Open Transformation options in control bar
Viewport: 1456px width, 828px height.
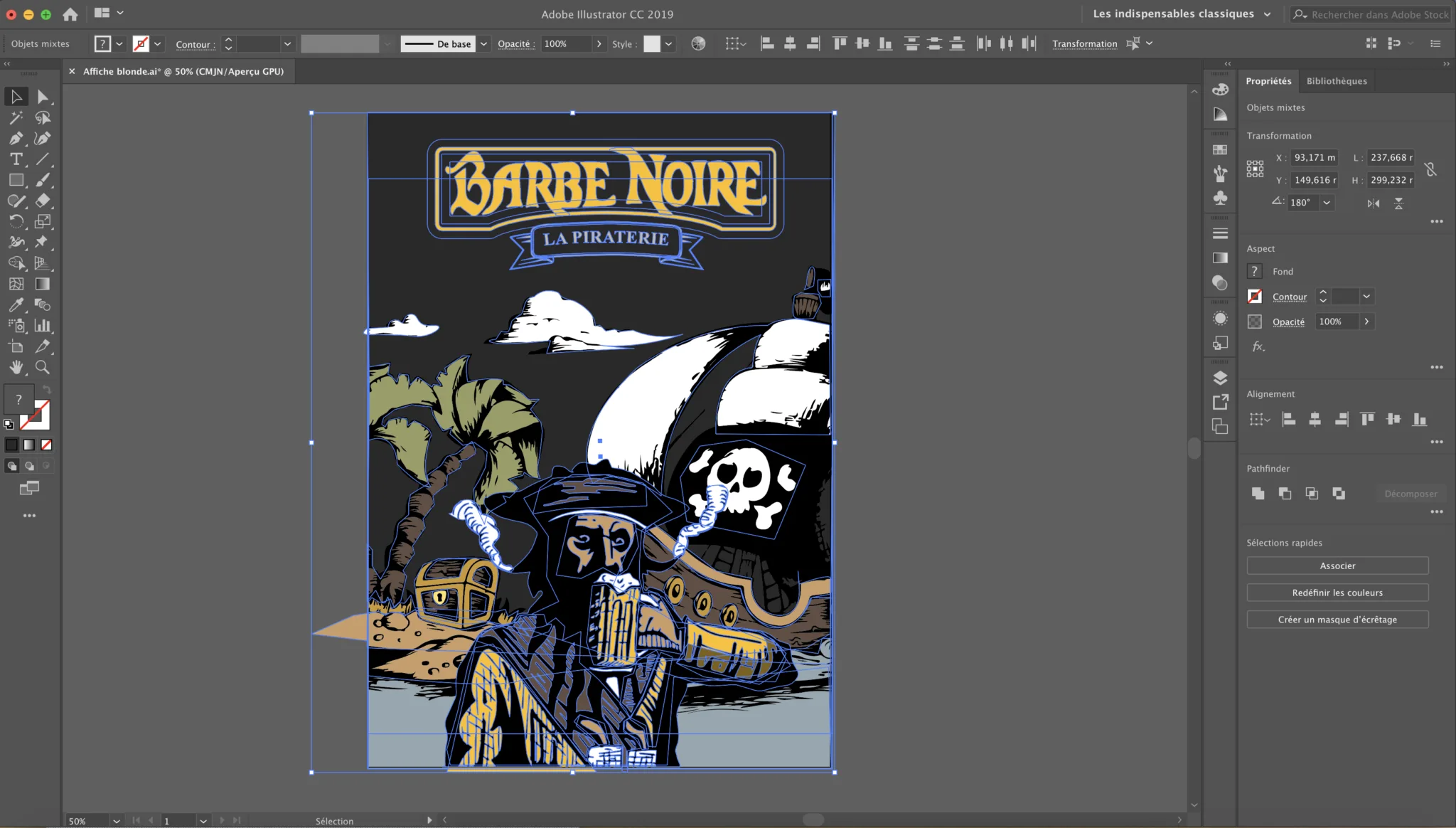(1084, 44)
